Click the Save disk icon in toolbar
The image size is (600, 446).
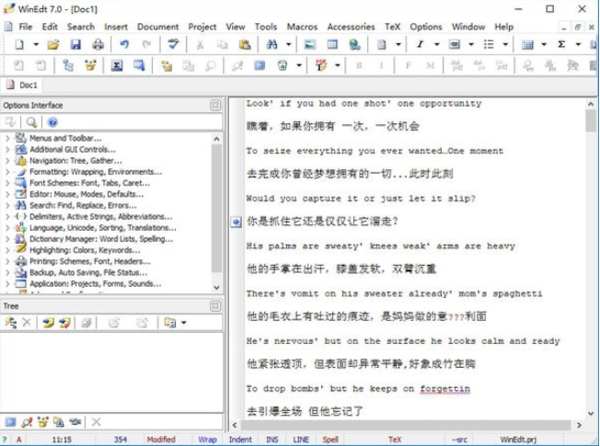point(75,45)
